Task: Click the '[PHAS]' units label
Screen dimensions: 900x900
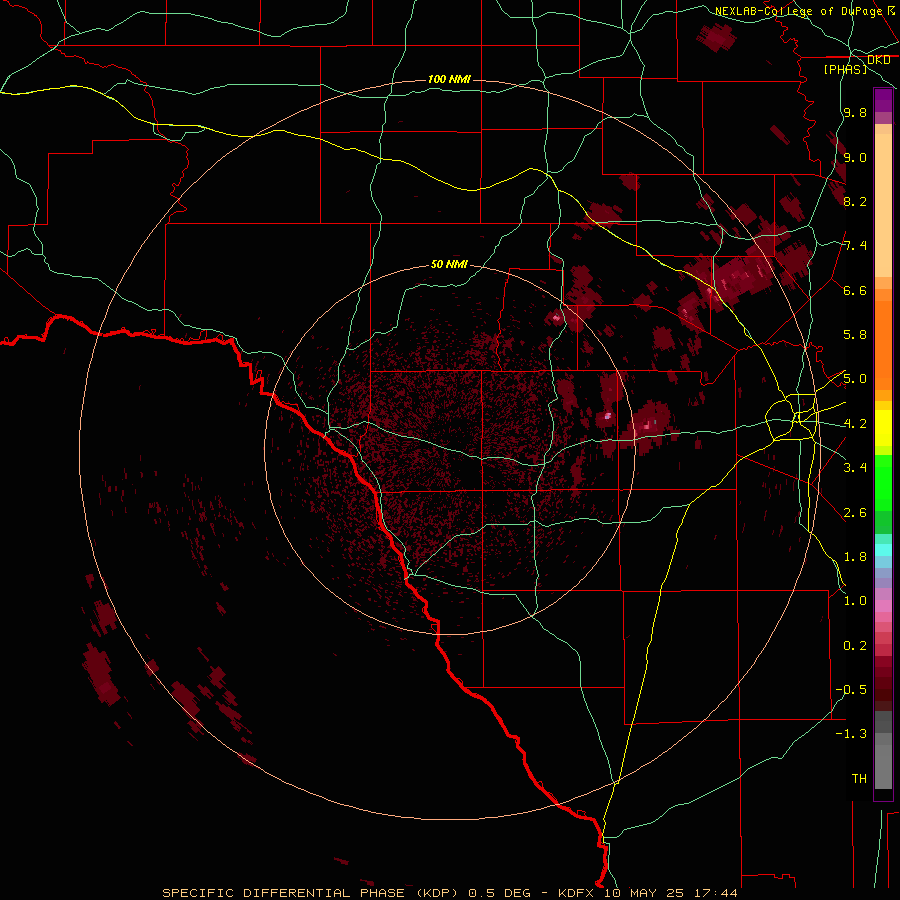Action: tap(845, 69)
